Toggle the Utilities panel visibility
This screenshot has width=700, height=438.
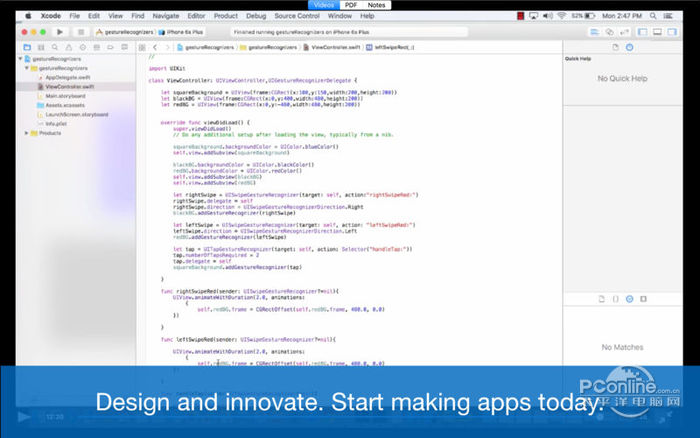(672, 32)
